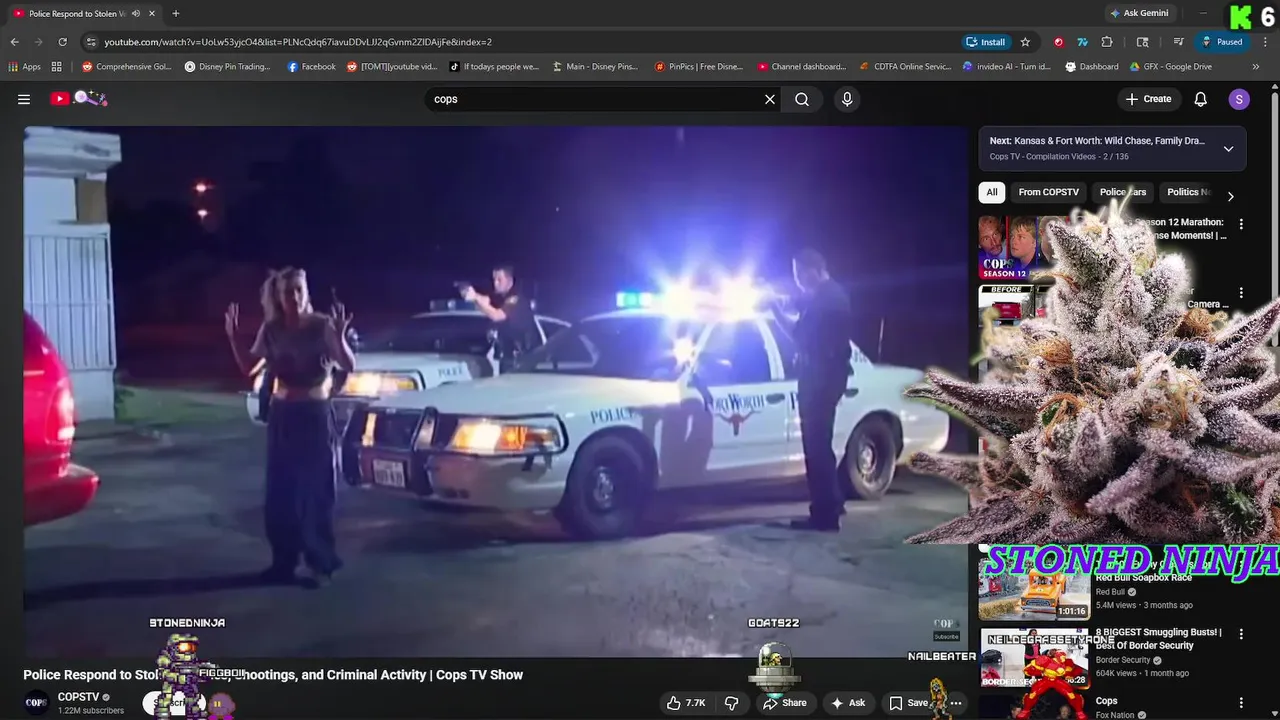The width and height of the screenshot is (1280, 720).
Task: Click the Ask button below video
Action: (847, 703)
